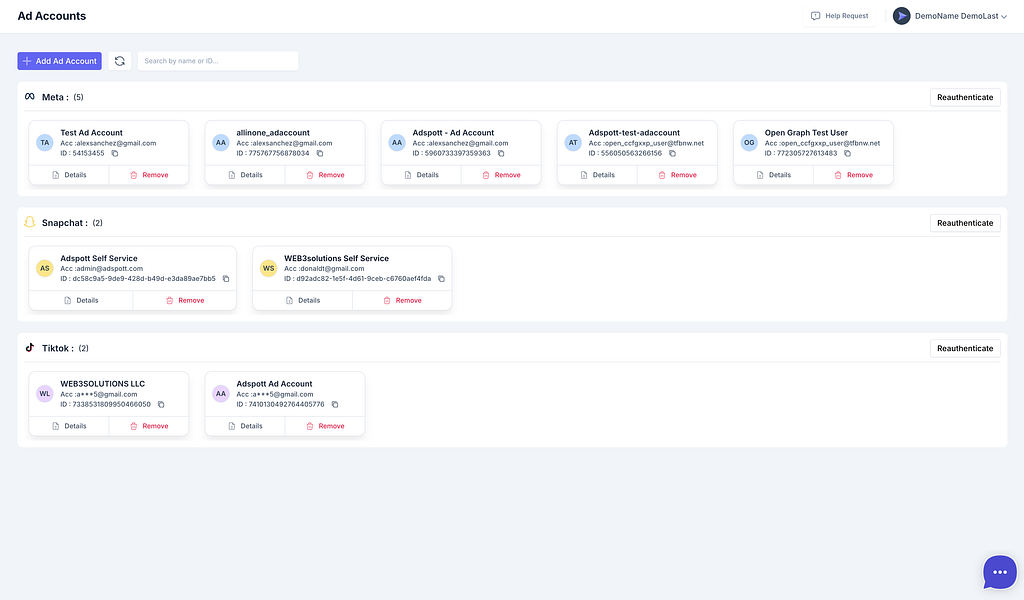1024x600 pixels.
Task: Remove the Adspott - Ad Account
Action: [x=501, y=175]
